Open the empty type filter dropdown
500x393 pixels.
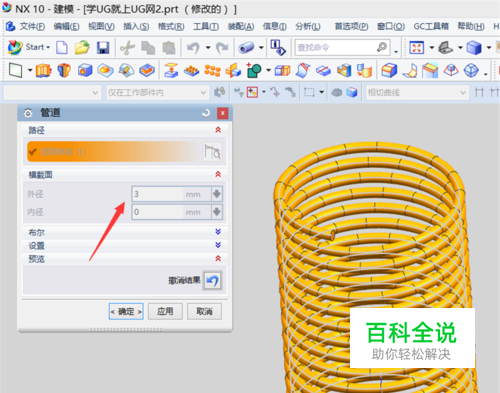coord(52,93)
